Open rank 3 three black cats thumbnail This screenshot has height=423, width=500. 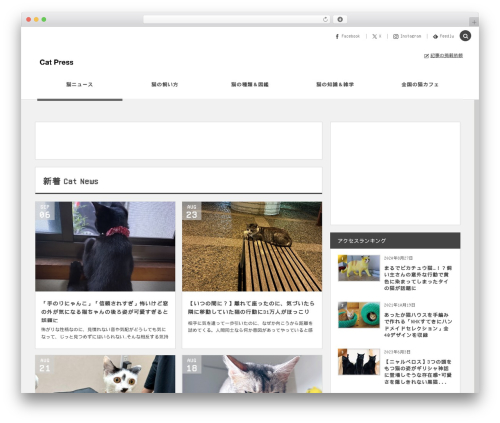(x=359, y=362)
